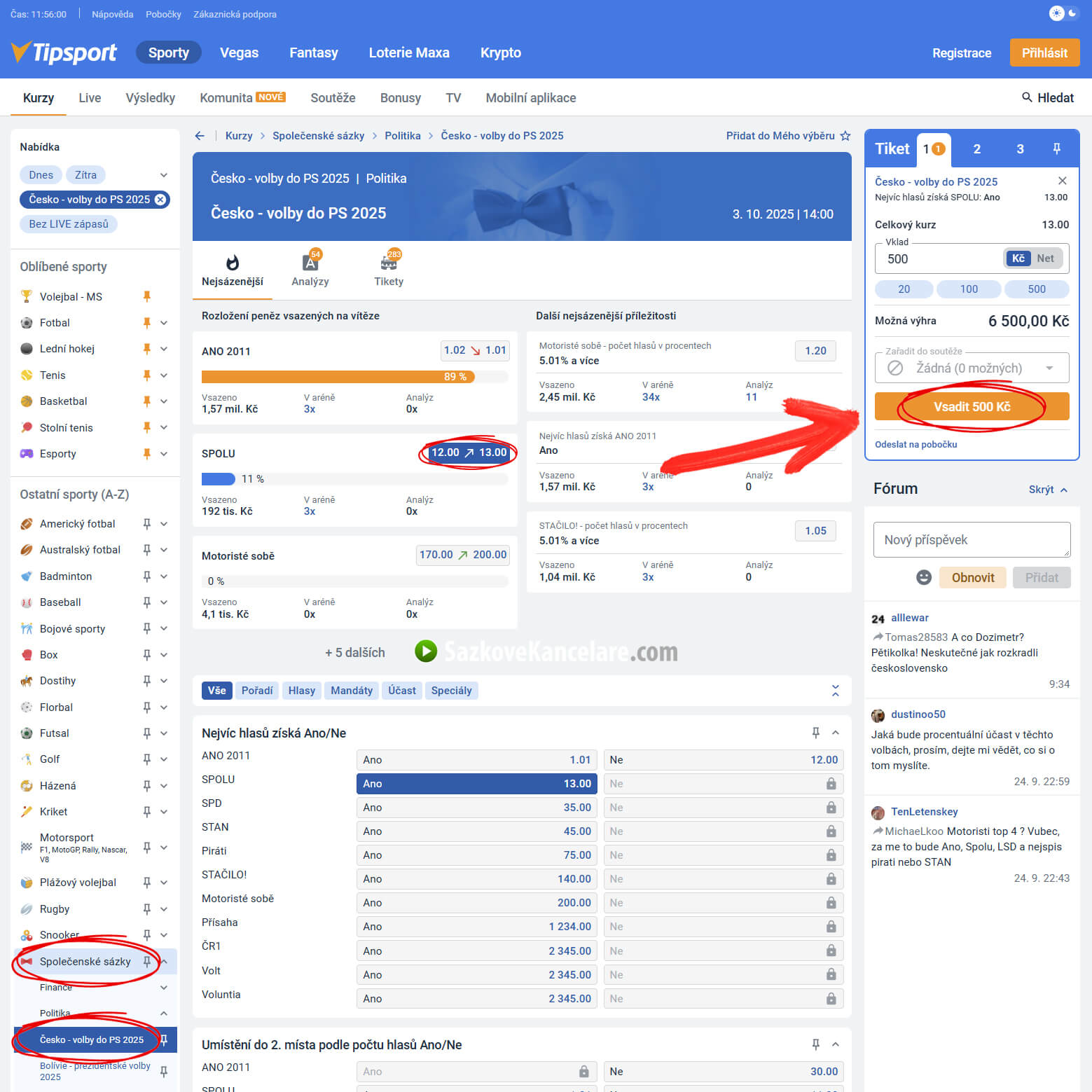
Task: Collapse the Nejvíc hlasů získá section
Action: 836,733
